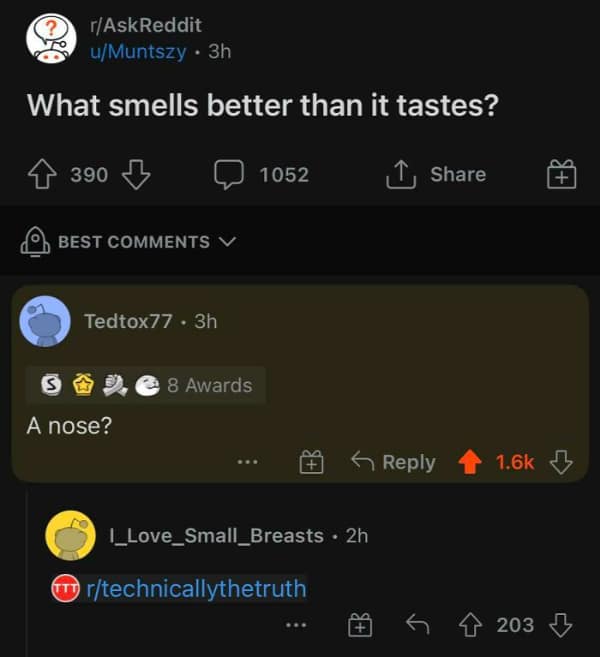Reply to Tedtox77's comment
600x657 pixels.
(393, 462)
